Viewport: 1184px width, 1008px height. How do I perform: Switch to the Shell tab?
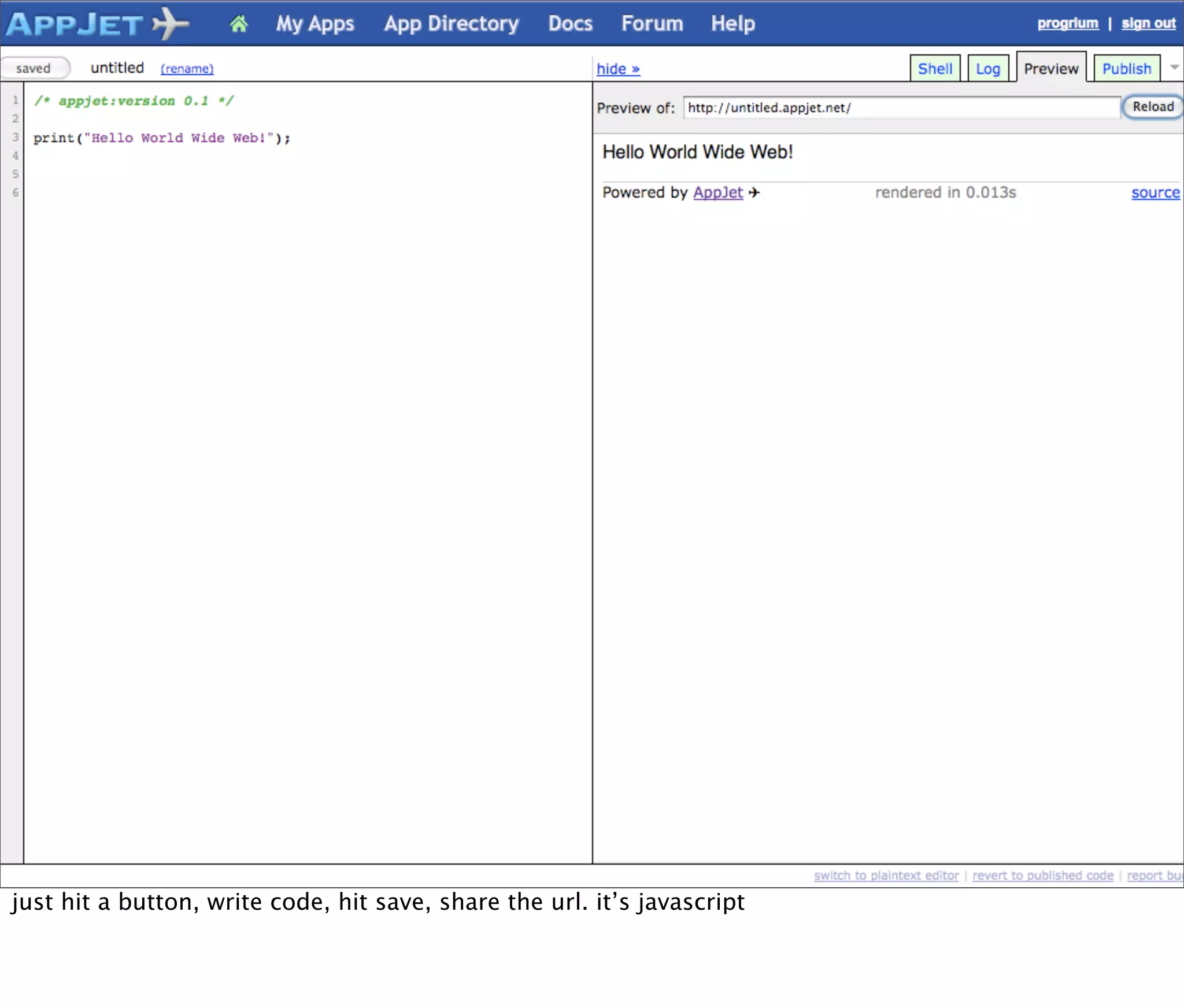coord(935,69)
